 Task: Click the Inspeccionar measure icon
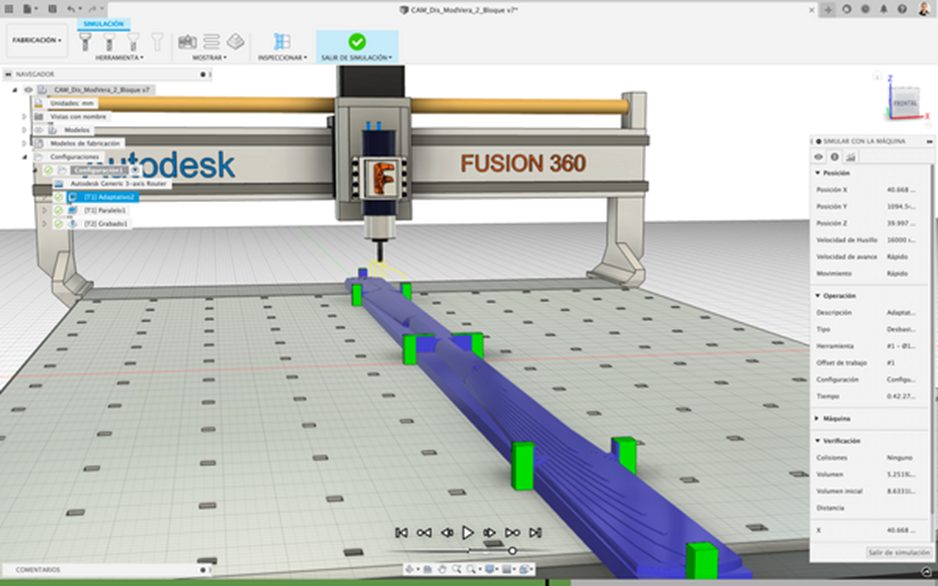point(282,41)
